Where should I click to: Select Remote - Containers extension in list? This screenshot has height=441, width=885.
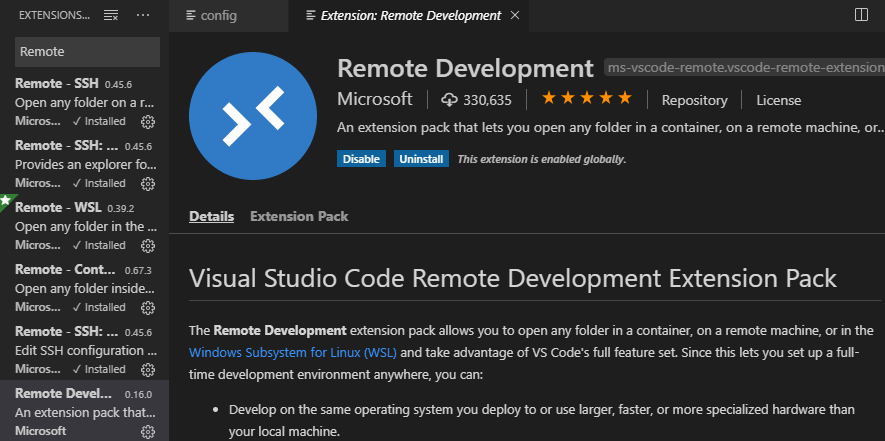tap(85, 288)
